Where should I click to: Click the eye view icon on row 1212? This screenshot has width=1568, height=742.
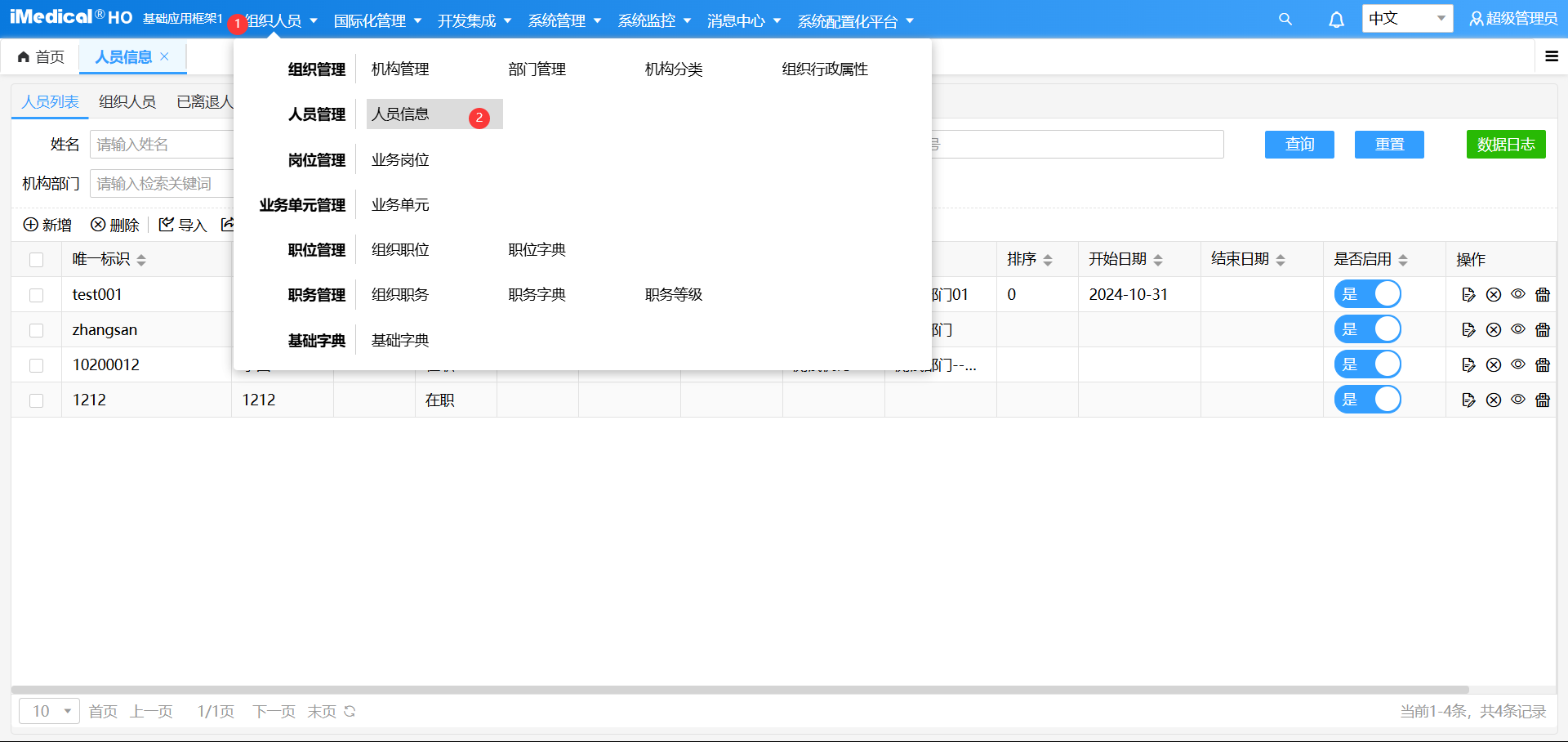(1518, 400)
